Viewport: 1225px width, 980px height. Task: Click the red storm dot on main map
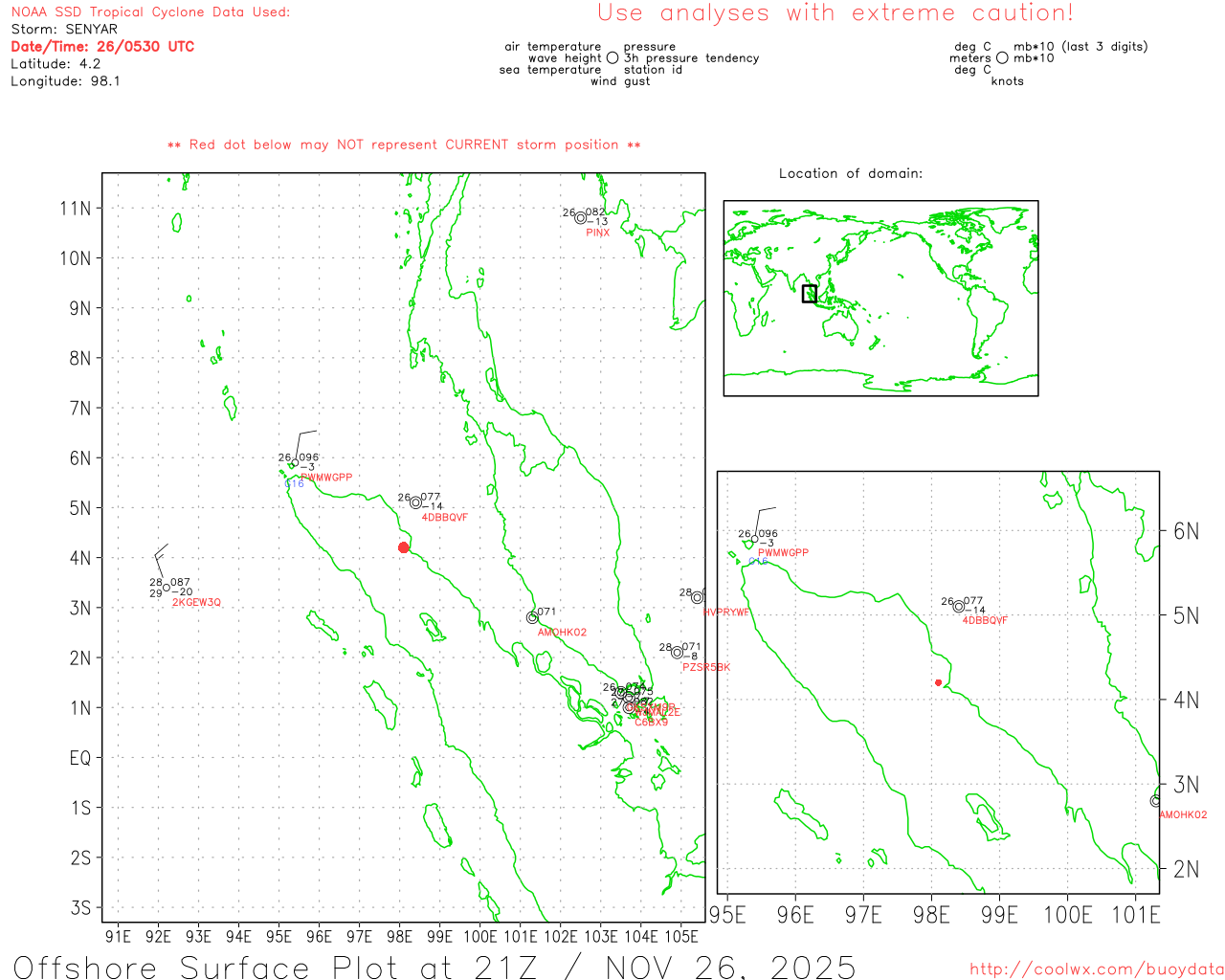pos(403,547)
